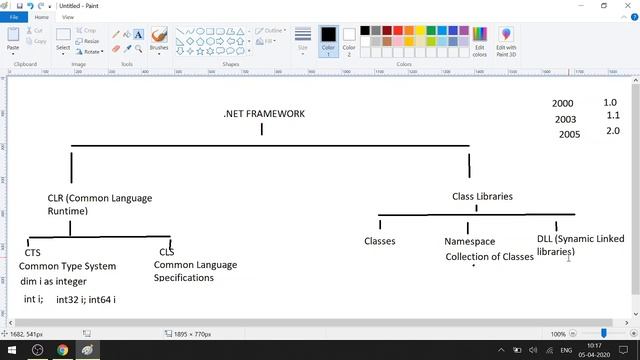Pick the red color swatch

pyautogui.click(x=398, y=31)
